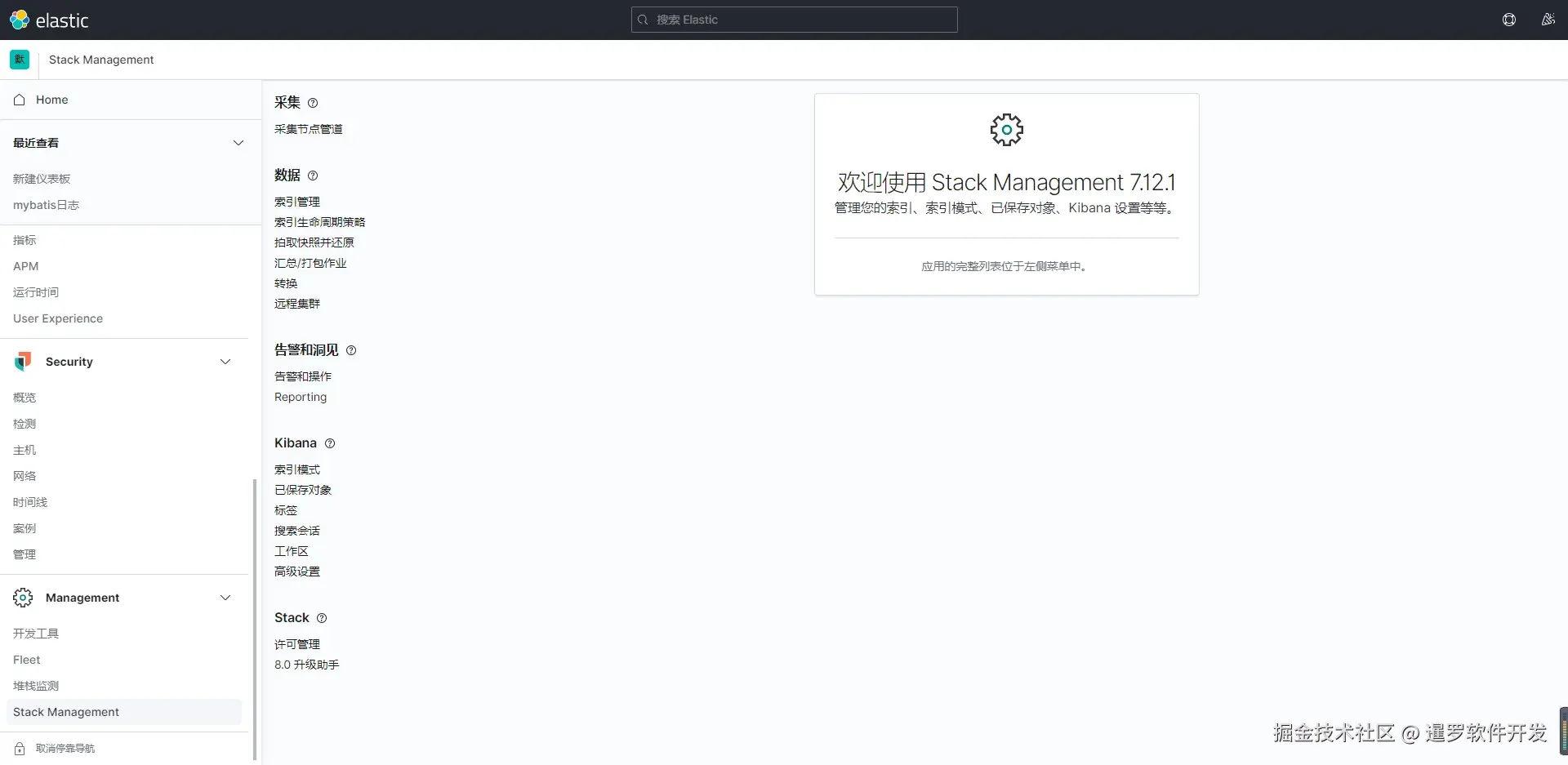This screenshot has height=765, width=1568.
Task: Click the green space avatar icon
Action: click(20, 60)
